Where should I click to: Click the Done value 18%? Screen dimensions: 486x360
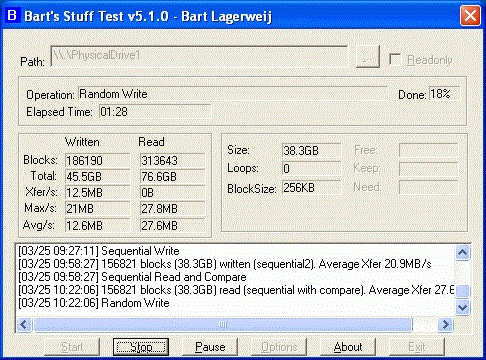[x=444, y=94]
